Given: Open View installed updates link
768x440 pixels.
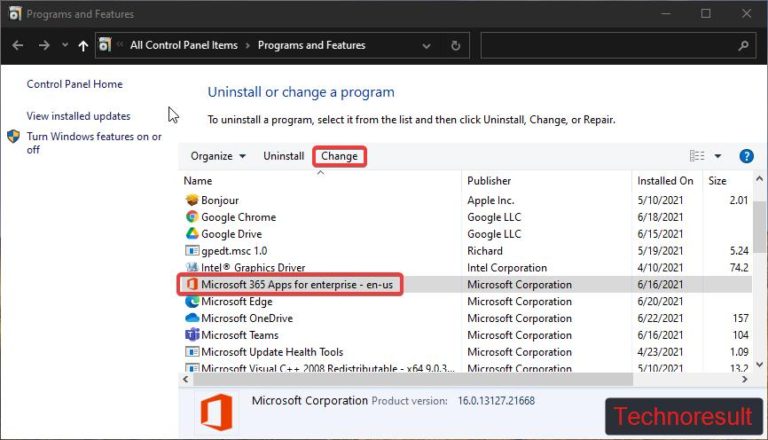Looking at the screenshot, I should coord(78,116).
